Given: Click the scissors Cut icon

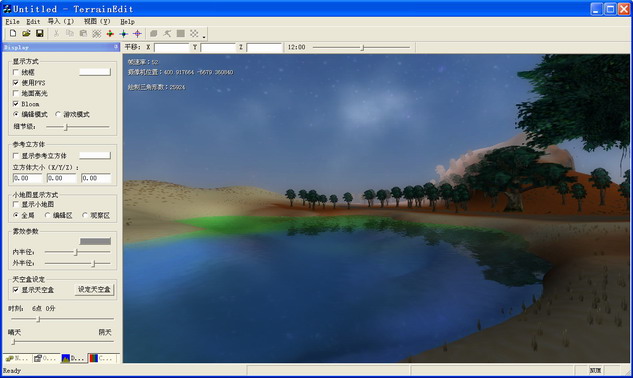Looking at the screenshot, I should (x=56, y=34).
